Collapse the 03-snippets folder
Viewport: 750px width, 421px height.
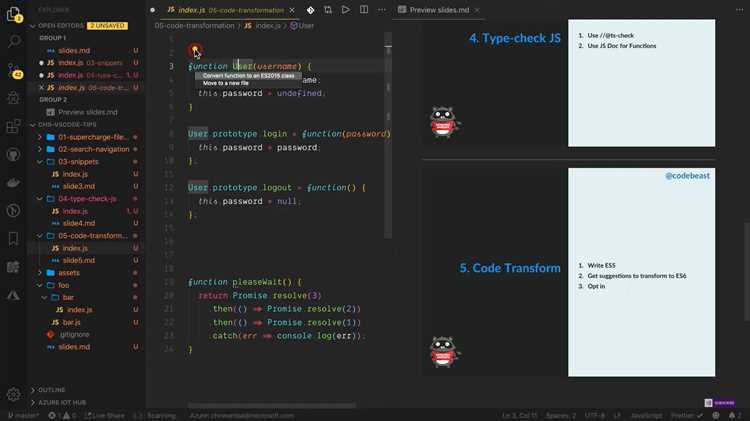[40, 162]
